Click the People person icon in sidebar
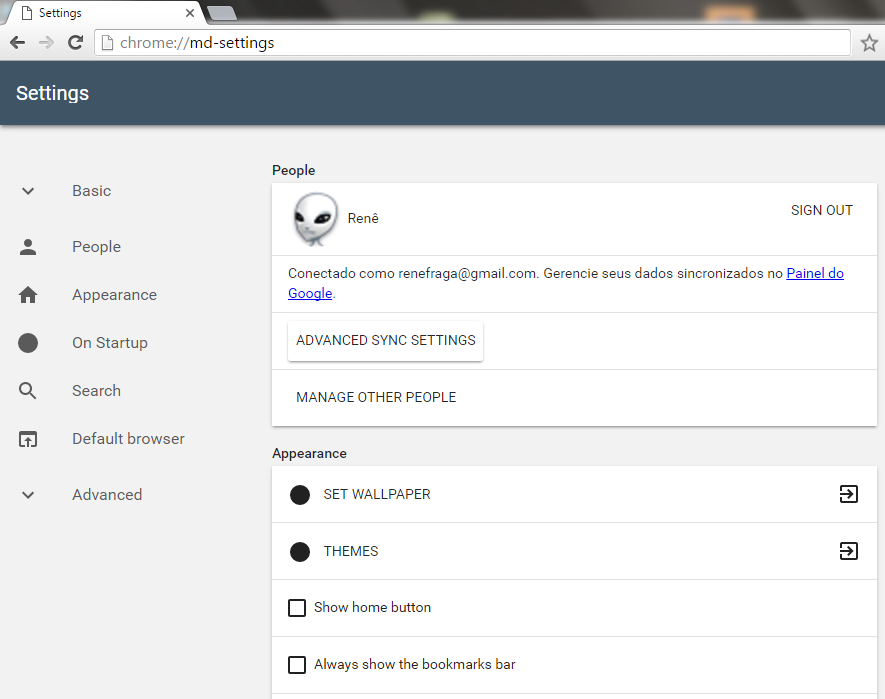The height and width of the screenshot is (699, 885). [x=28, y=247]
